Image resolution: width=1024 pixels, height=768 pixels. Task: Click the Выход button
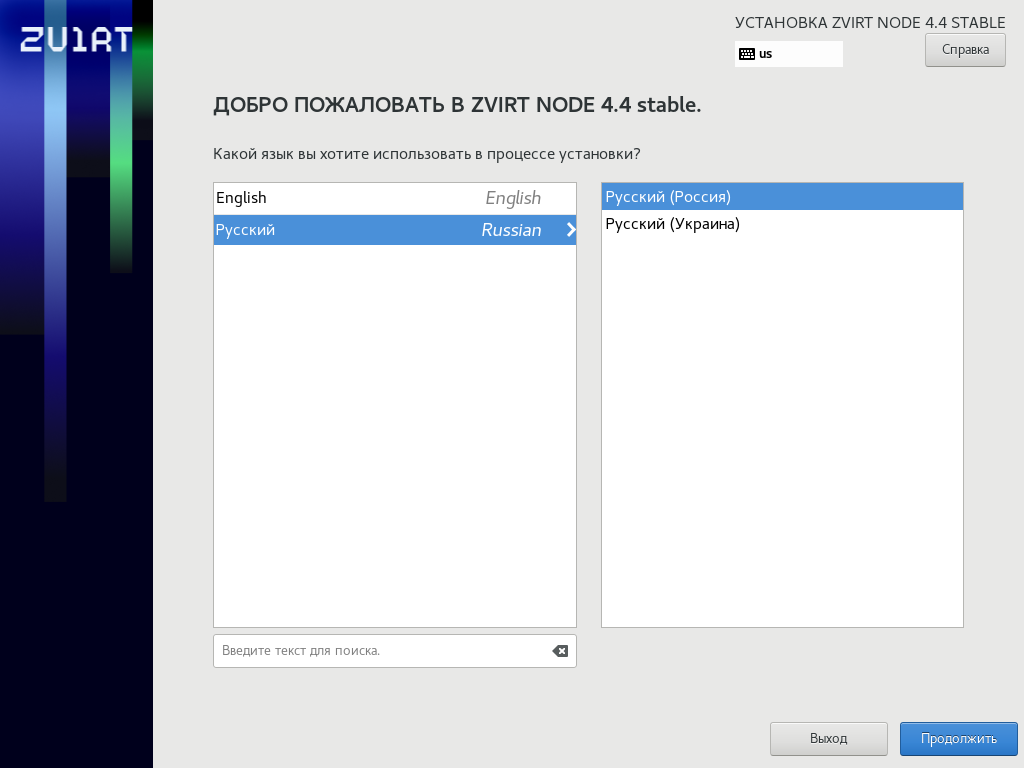pyautogui.click(x=828, y=739)
